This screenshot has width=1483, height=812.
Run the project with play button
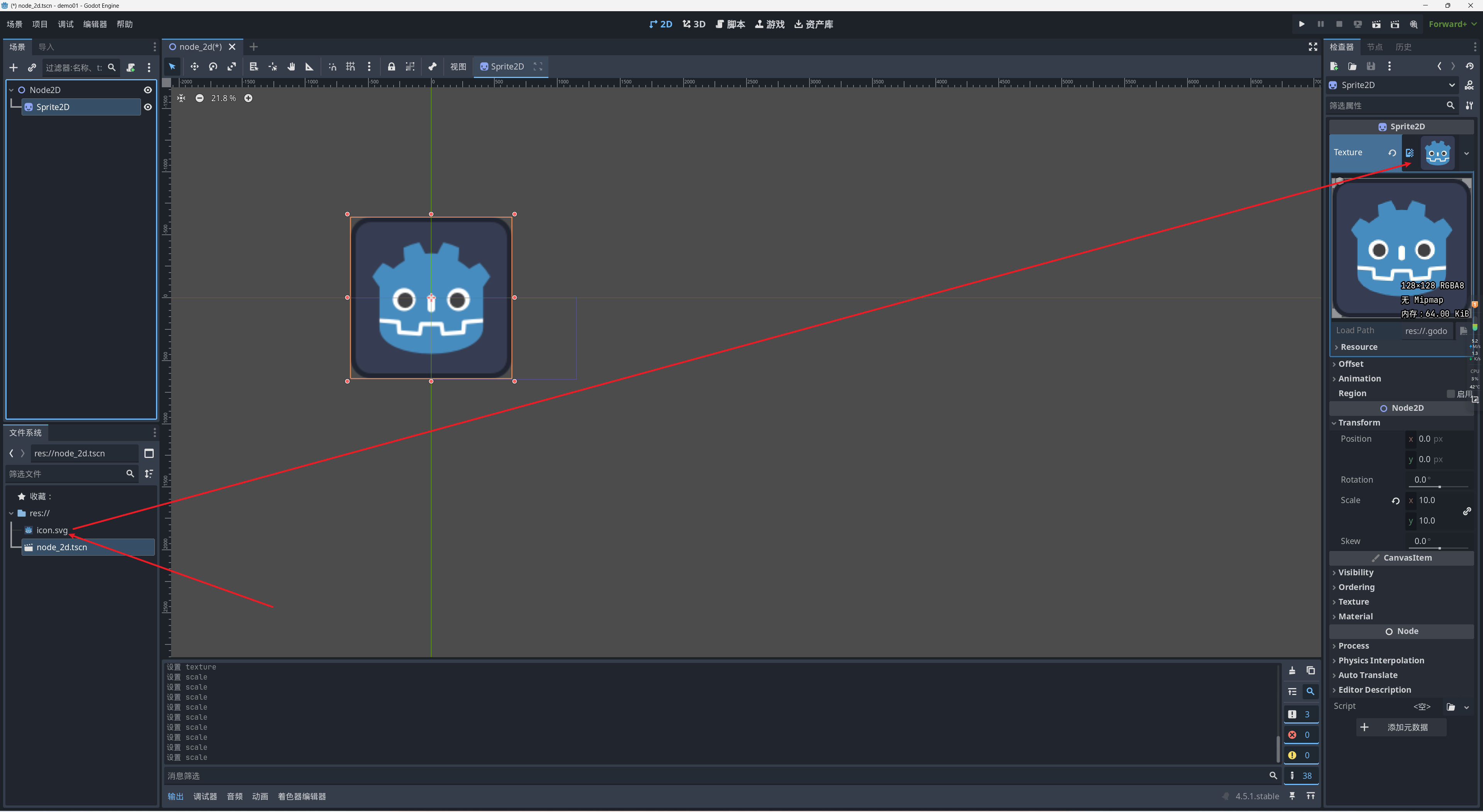click(1301, 24)
